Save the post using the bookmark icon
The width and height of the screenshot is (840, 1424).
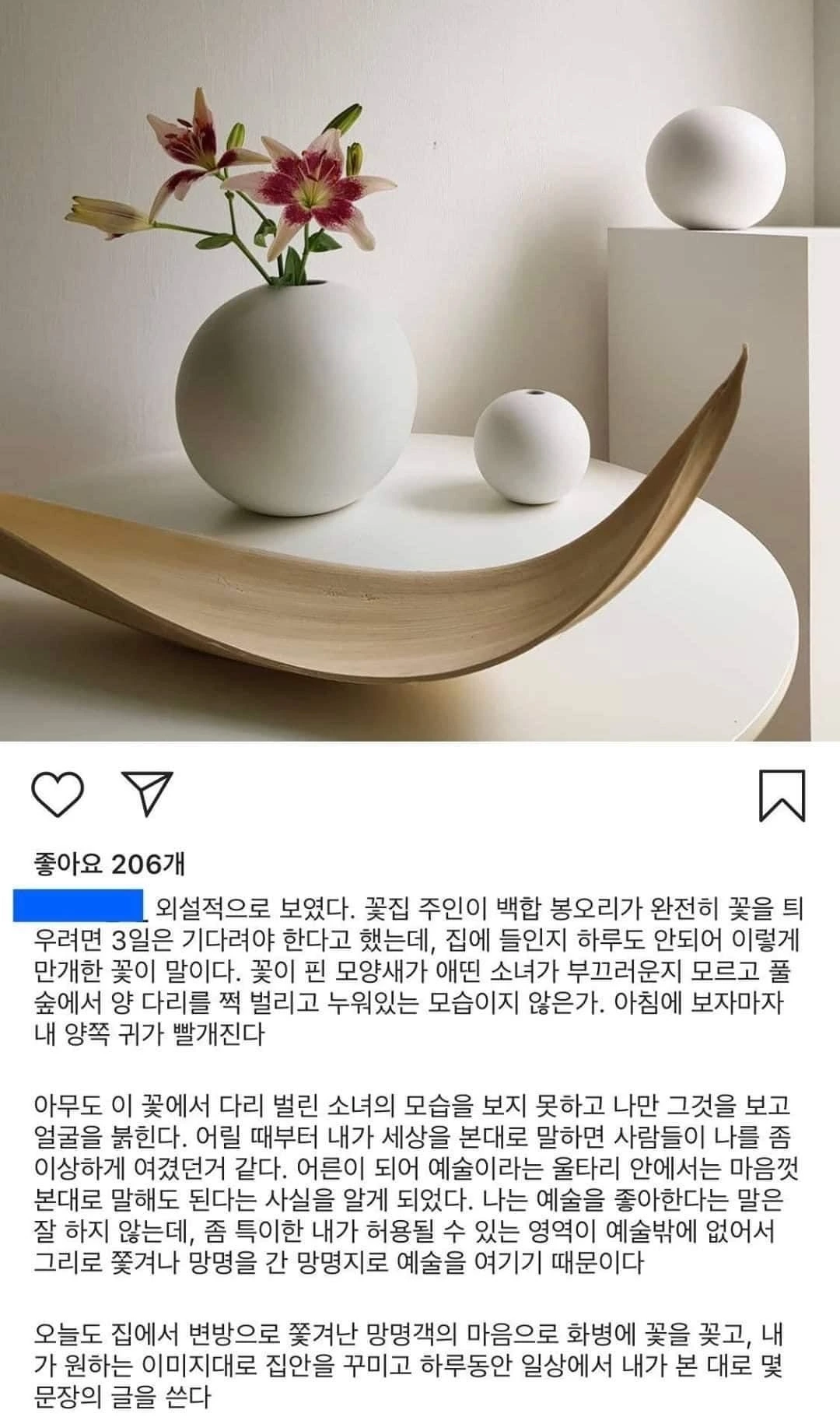(x=782, y=794)
